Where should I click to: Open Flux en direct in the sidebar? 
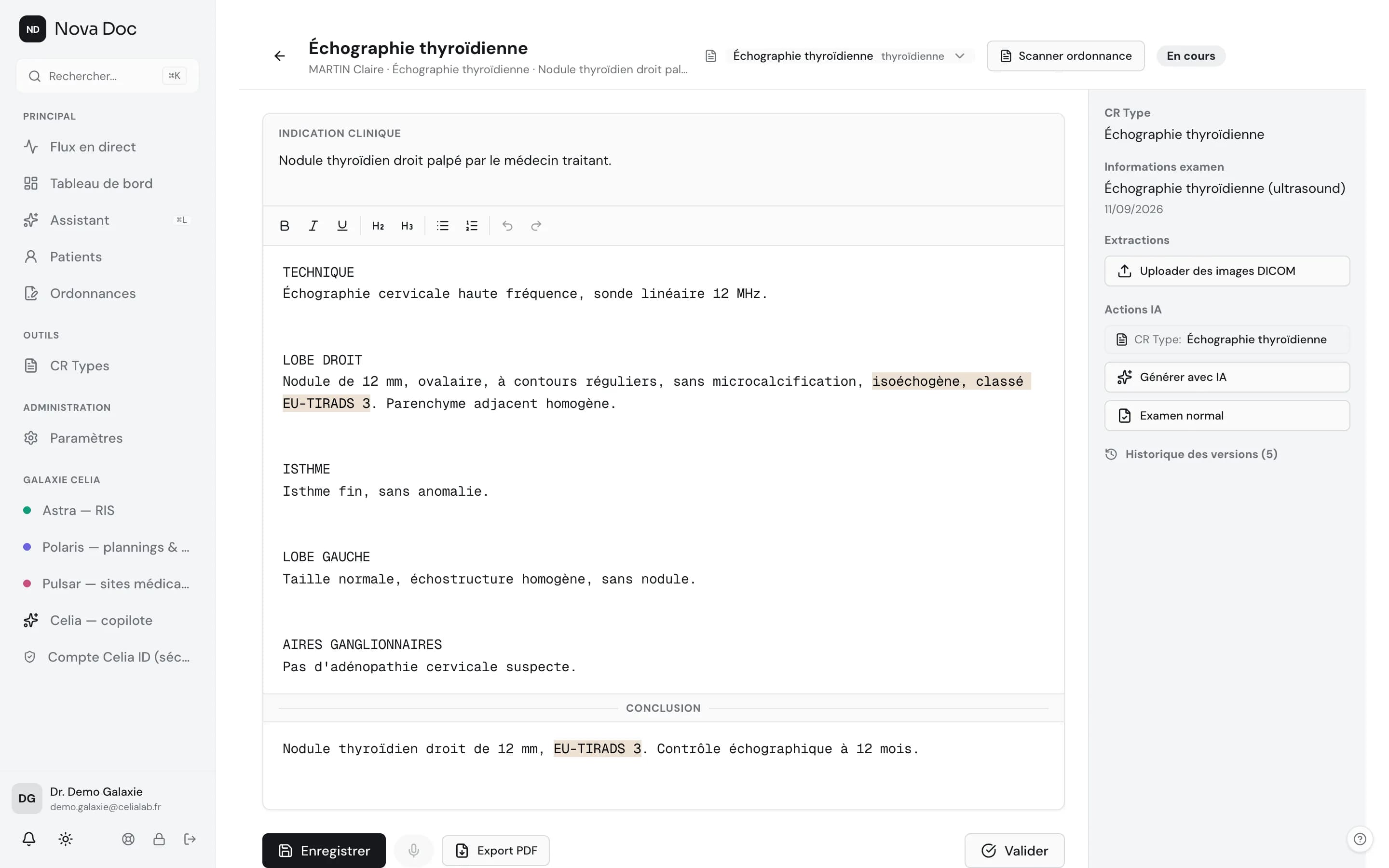(108, 147)
